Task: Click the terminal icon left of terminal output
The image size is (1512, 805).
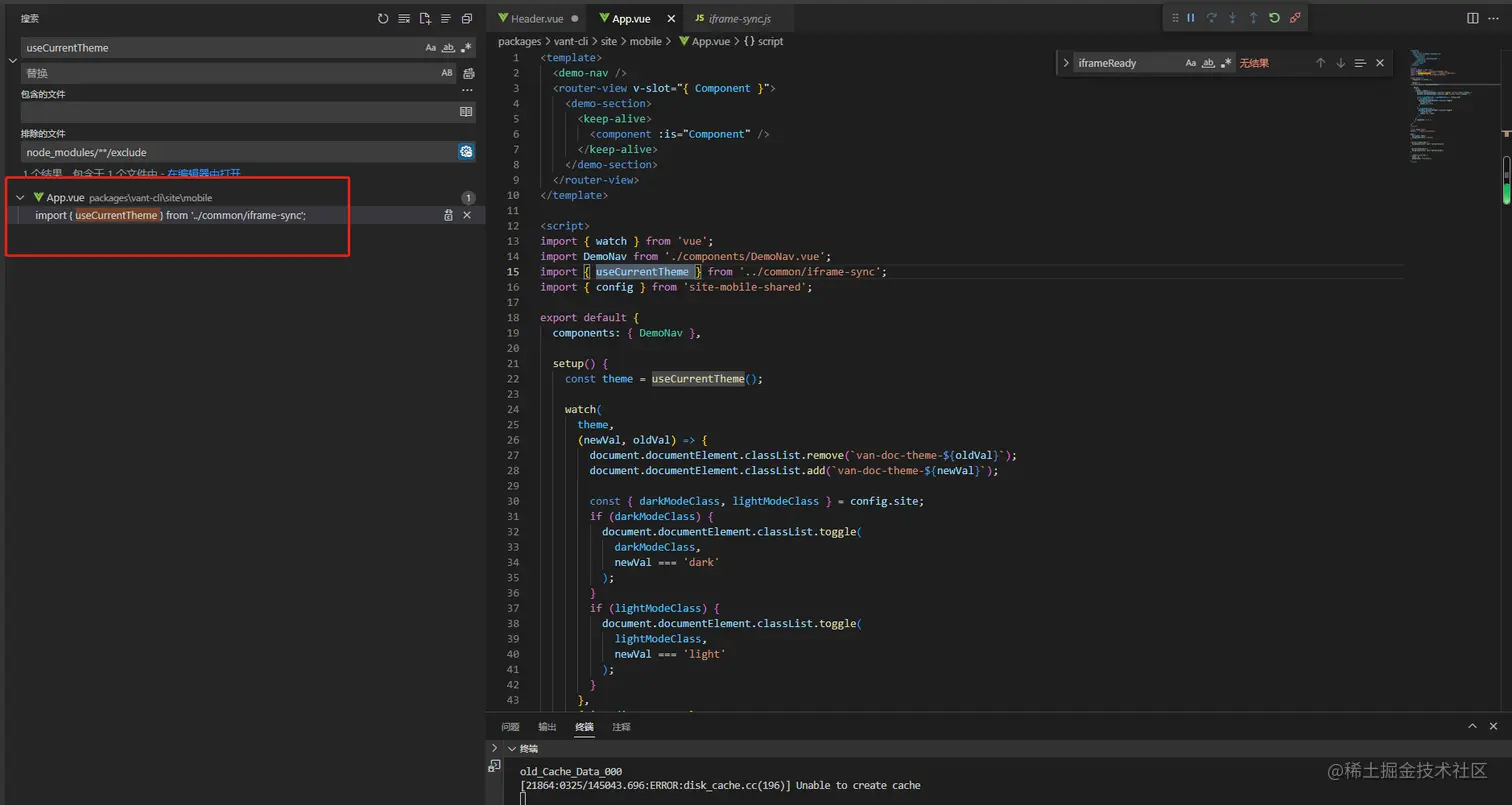Action: (x=494, y=766)
